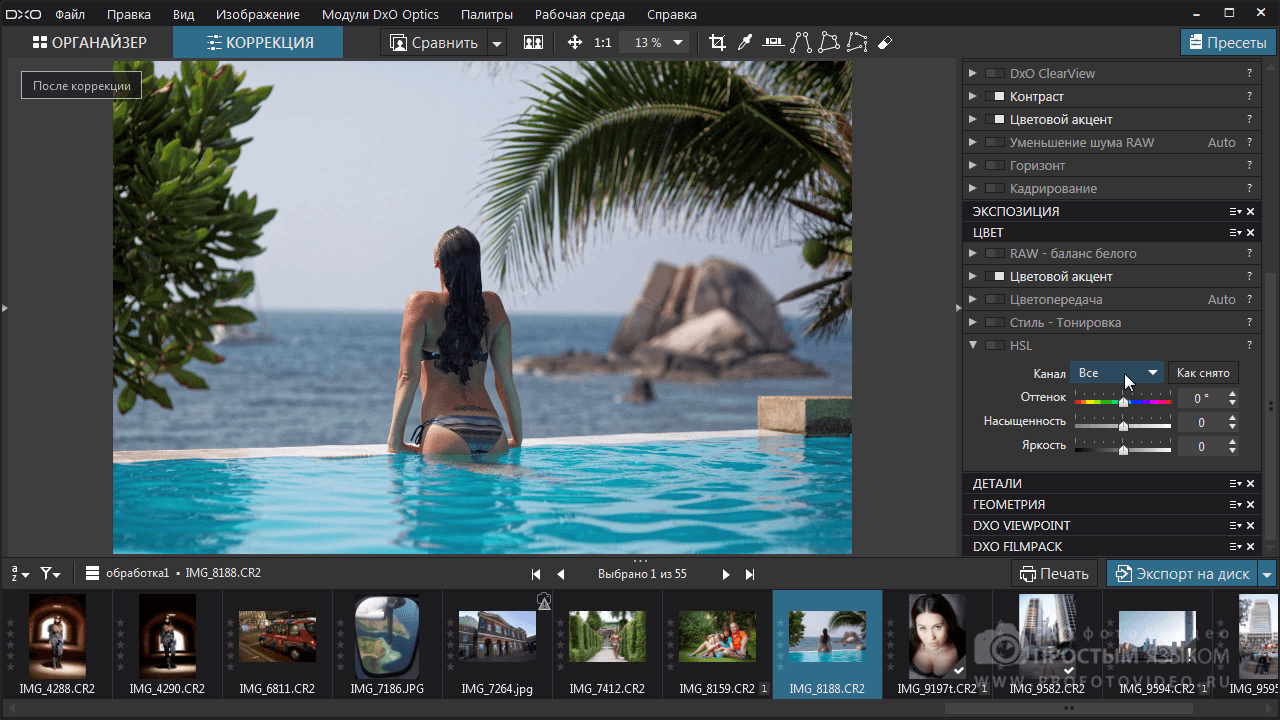The height and width of the screenshot is (720, 1280).
Task: Open the image filter funnel icon
Action: (50, 574)
